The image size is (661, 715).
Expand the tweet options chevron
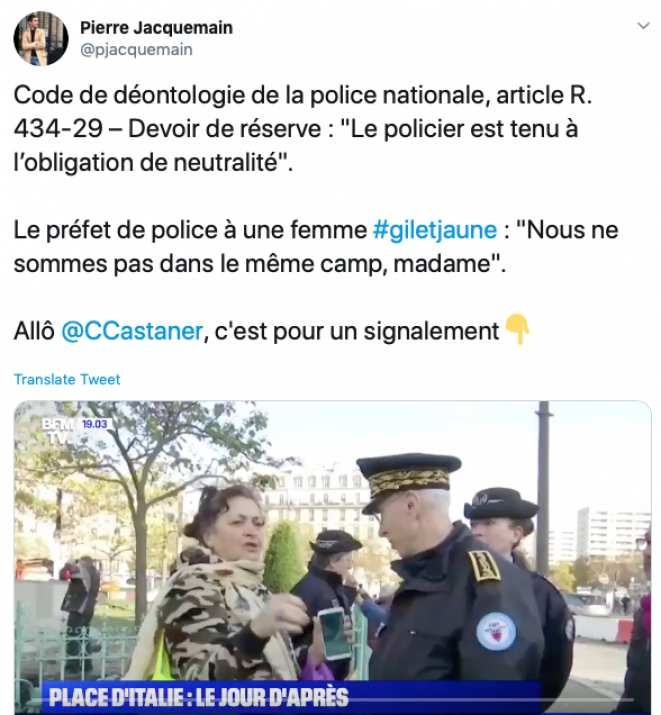(643, 26)
